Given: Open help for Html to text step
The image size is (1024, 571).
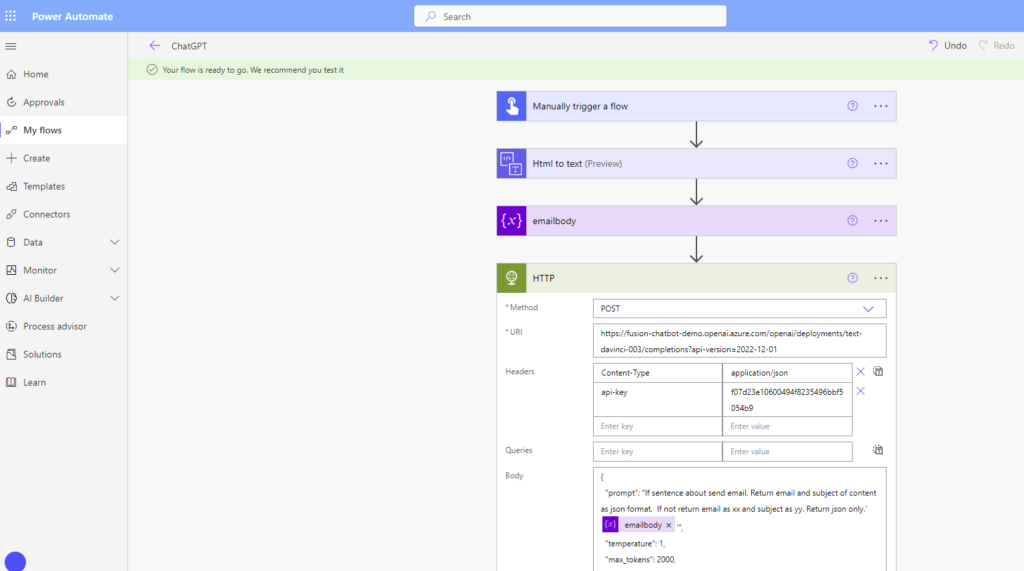Looking at the screenshot, I should point(852,163).
